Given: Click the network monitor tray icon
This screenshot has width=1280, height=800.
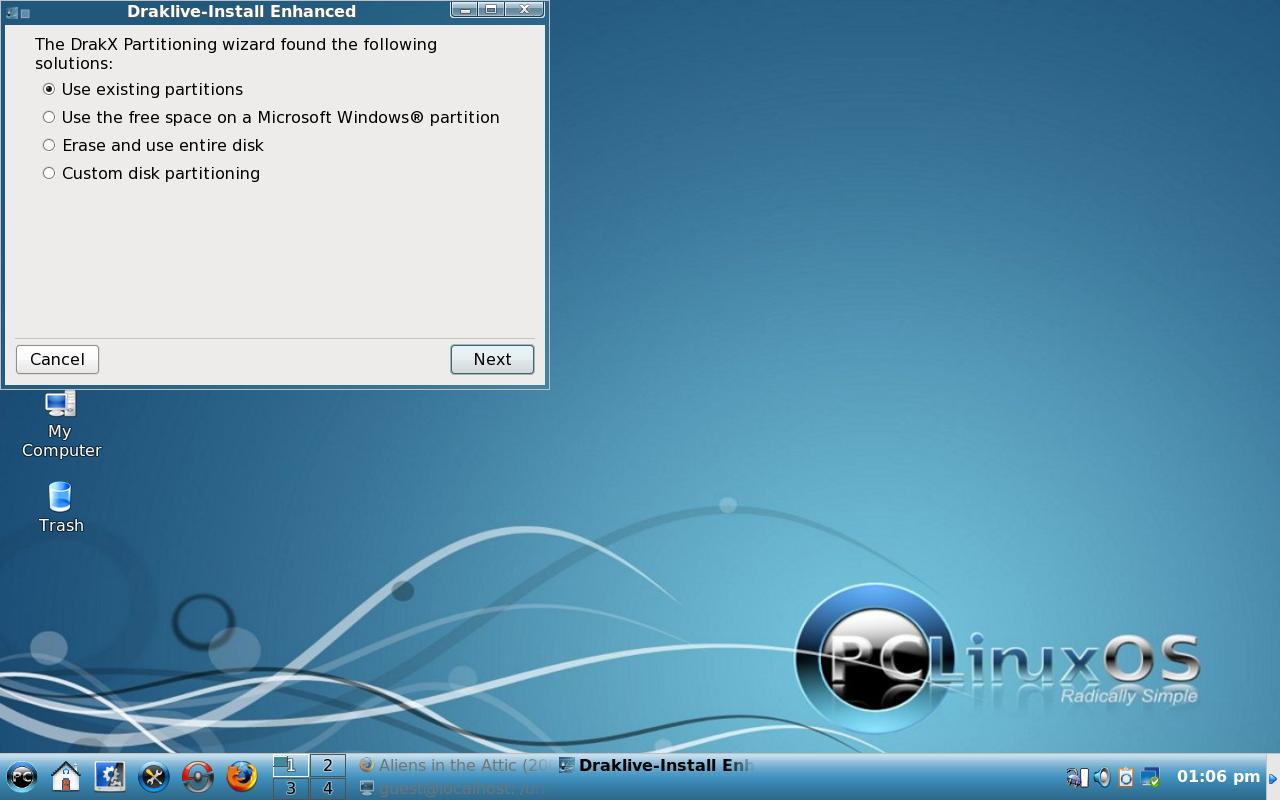Looking at the screenshot, I should point(1077,777).
